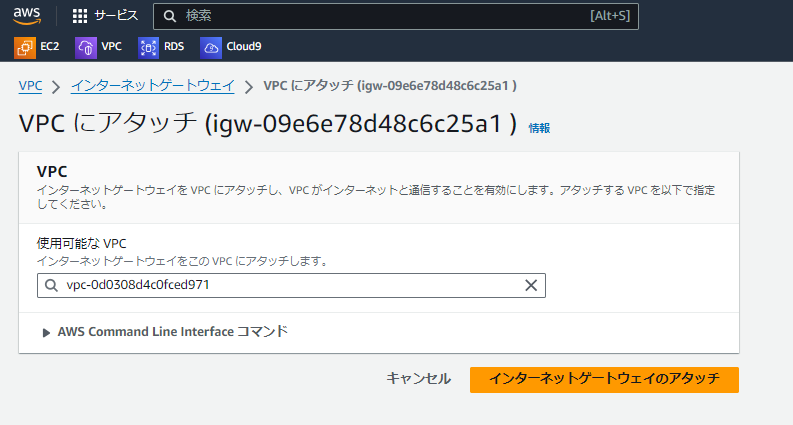793x425 pixels.
Task: Click インターネットゲートウェイのアタッチ button
Action: tap(604, 379)
